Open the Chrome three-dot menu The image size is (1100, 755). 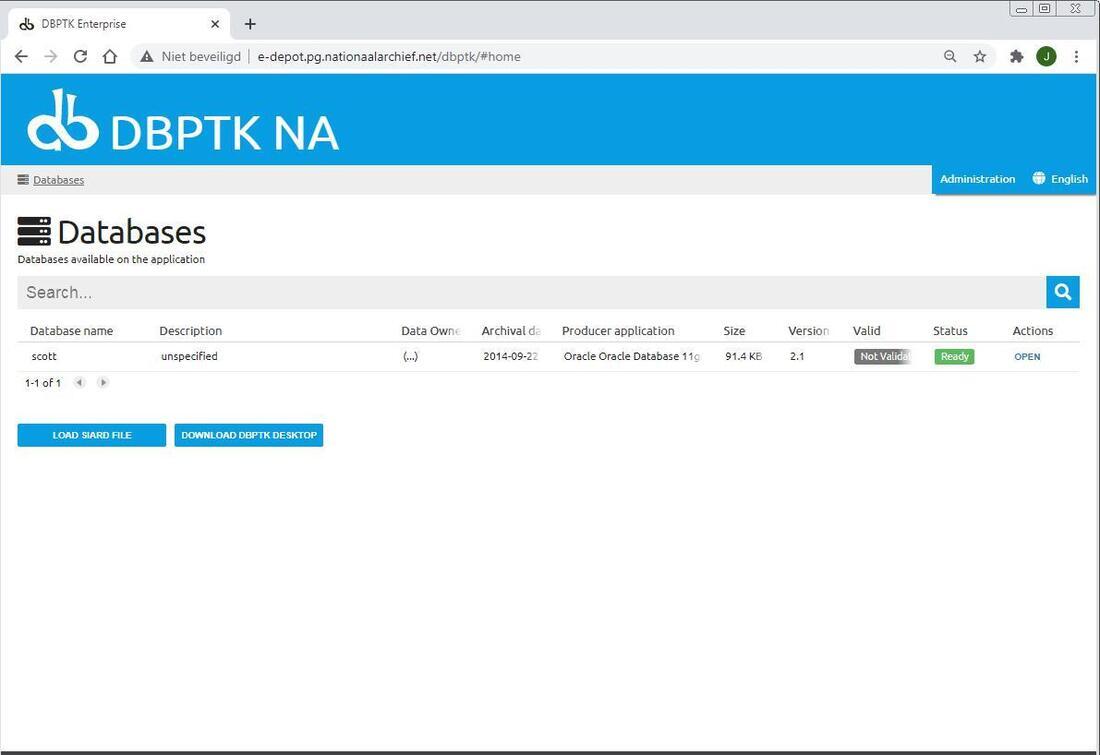tap(1076, 57)
